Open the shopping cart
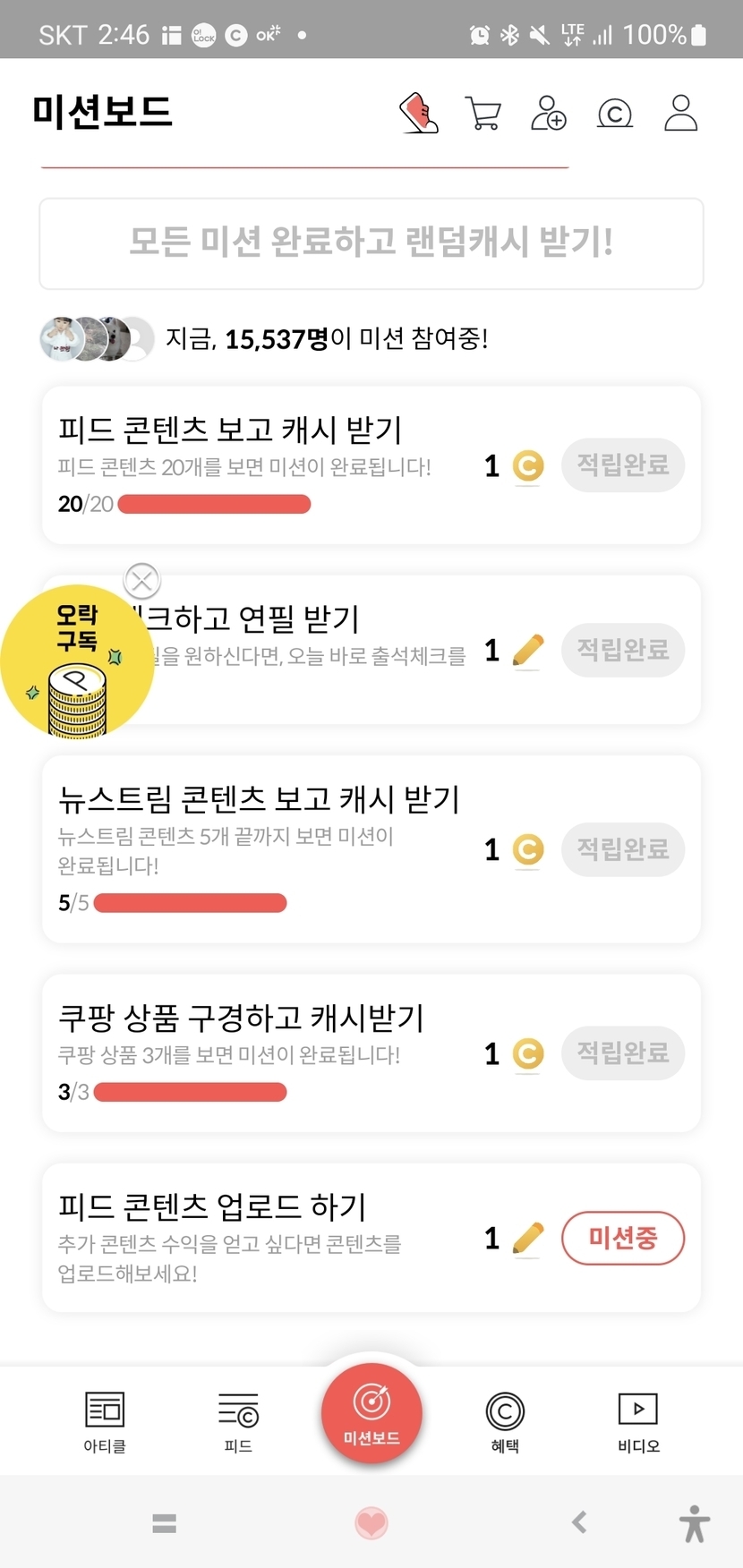The image size is (743, 1568). (483, 114)
